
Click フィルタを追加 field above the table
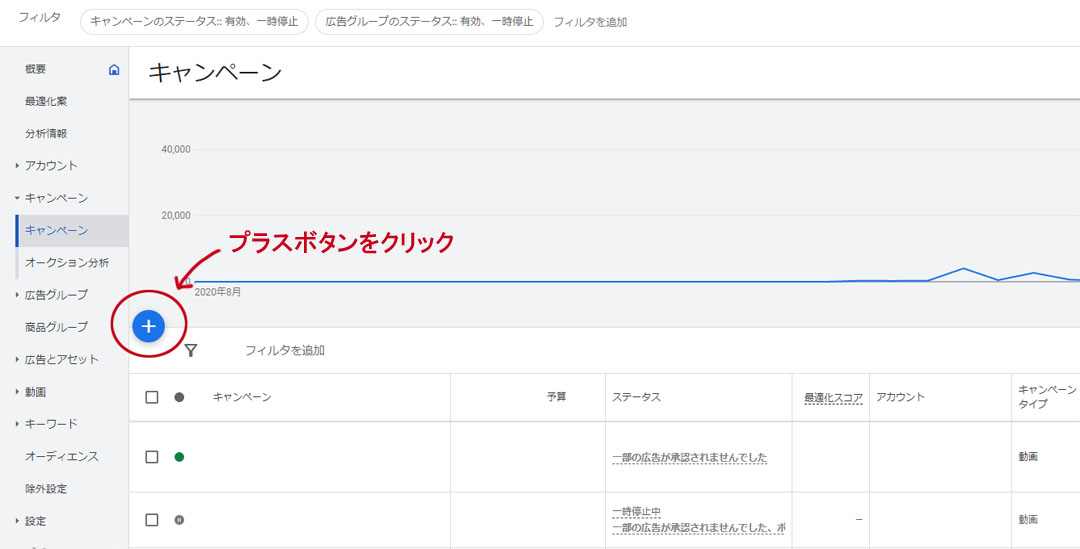(x=285, y=350)
